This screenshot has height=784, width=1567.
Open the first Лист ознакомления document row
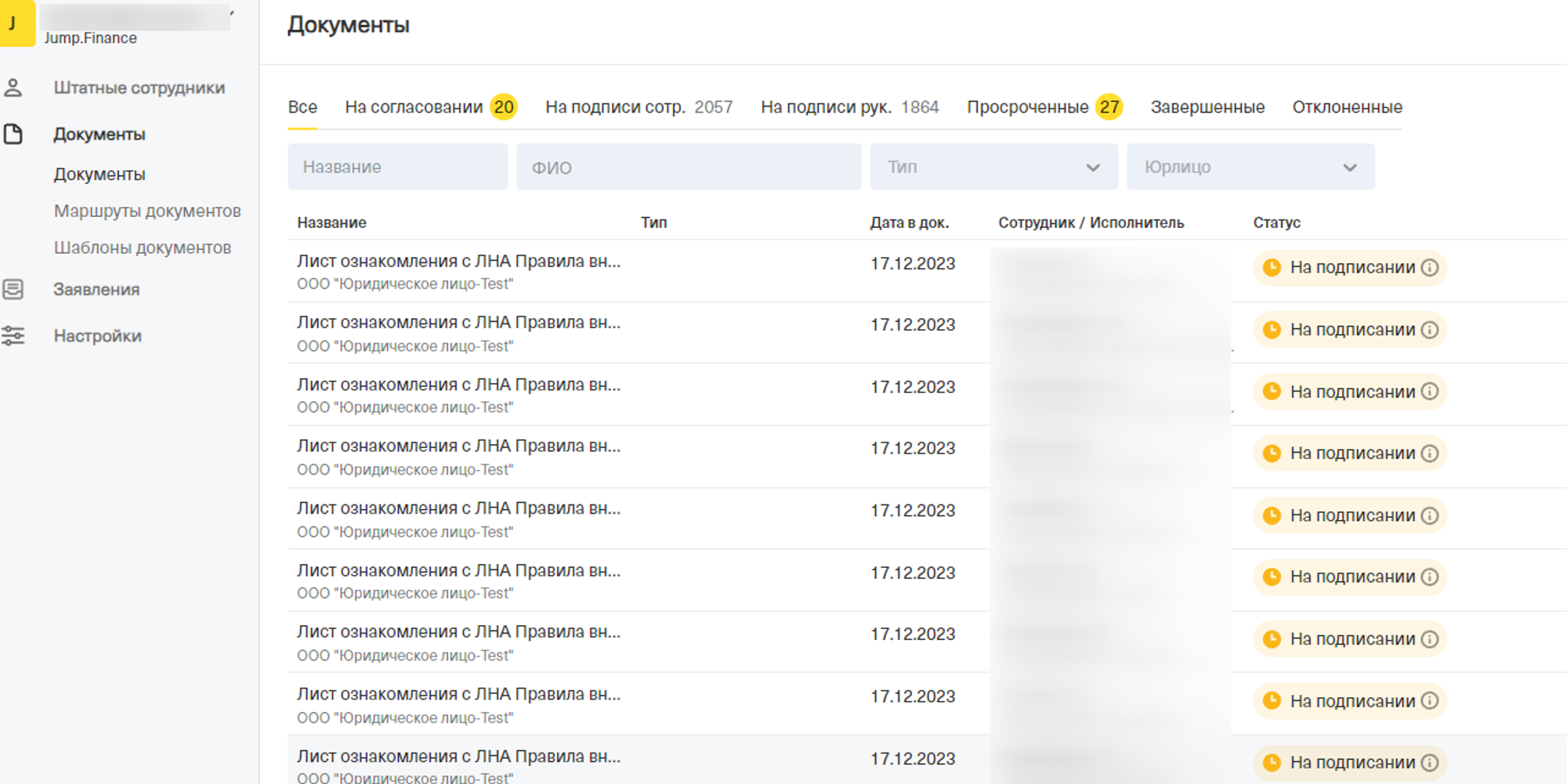tap(458, 262)
